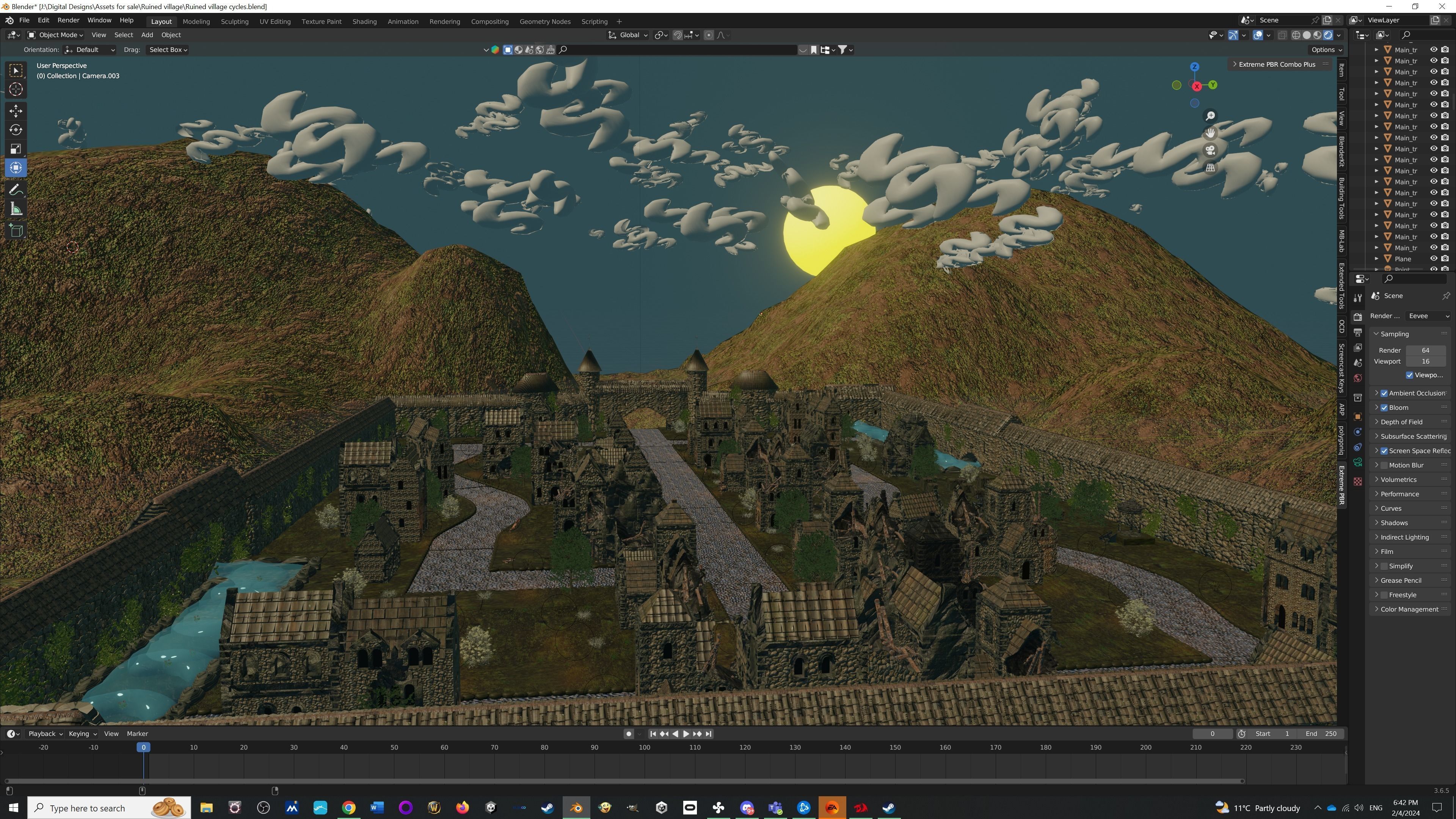
Task: Enable the Freestyle checkbox
Action: 1384,595
